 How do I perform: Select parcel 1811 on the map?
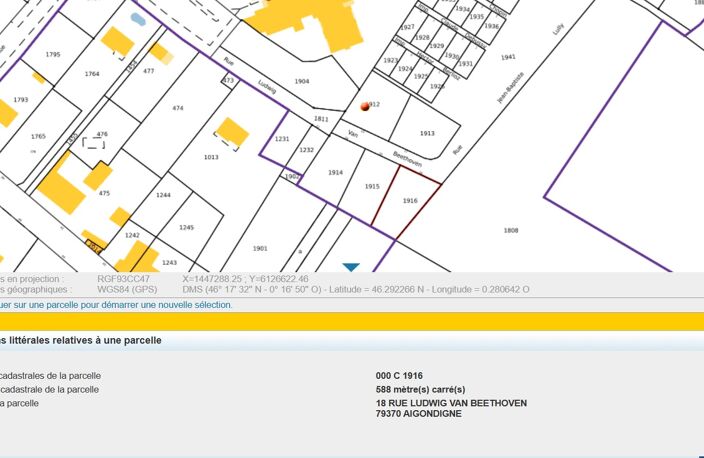(x=321, y=119)
